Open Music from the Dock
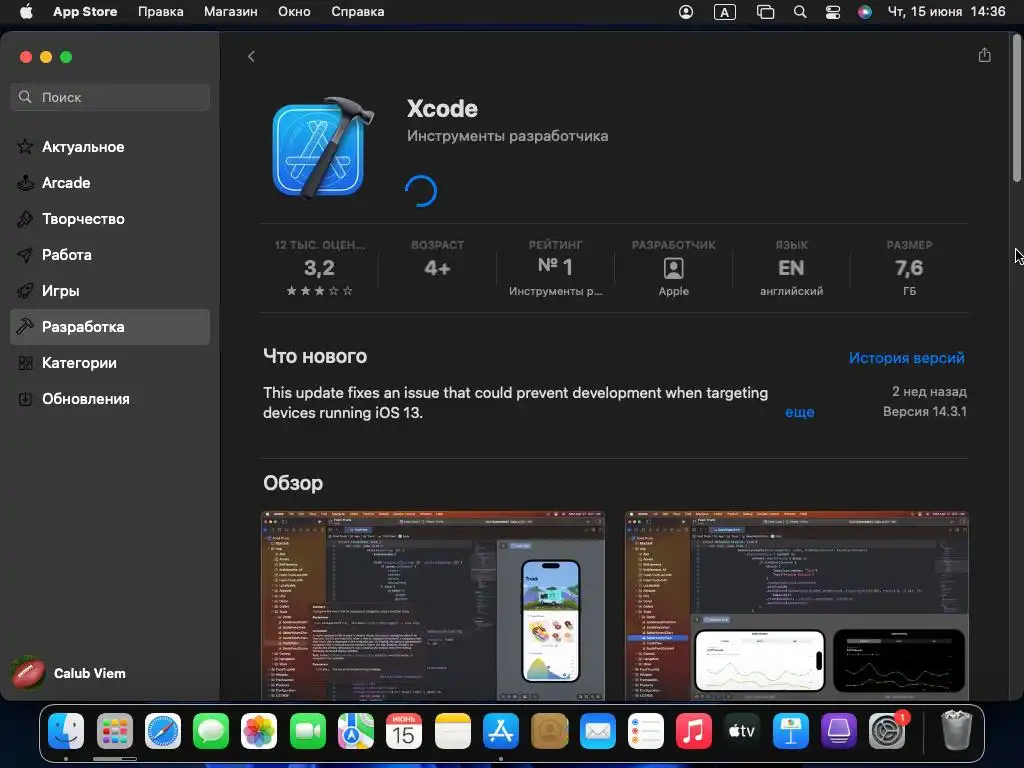Viewport: 1024px width, 768px height. [694, 731]
